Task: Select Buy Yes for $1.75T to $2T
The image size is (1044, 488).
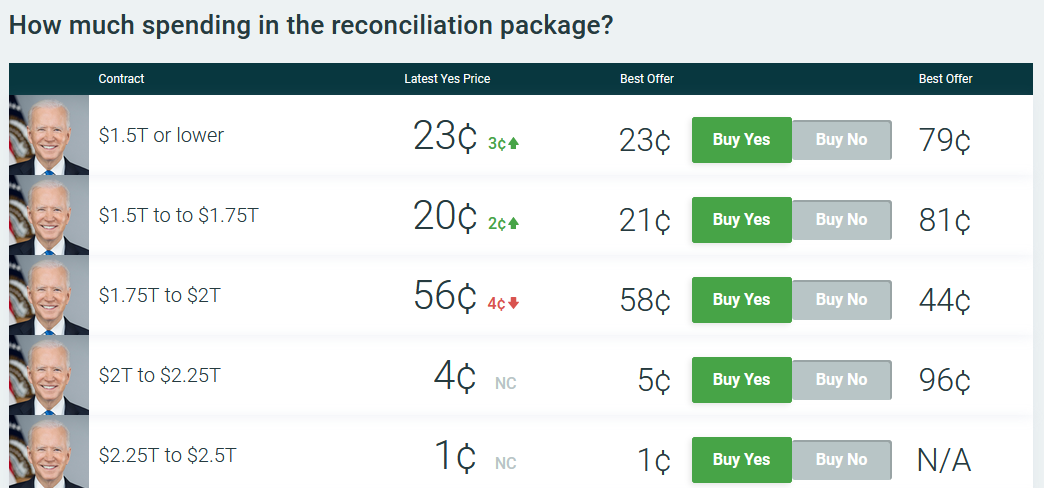Action: click(x=742, y=300)
